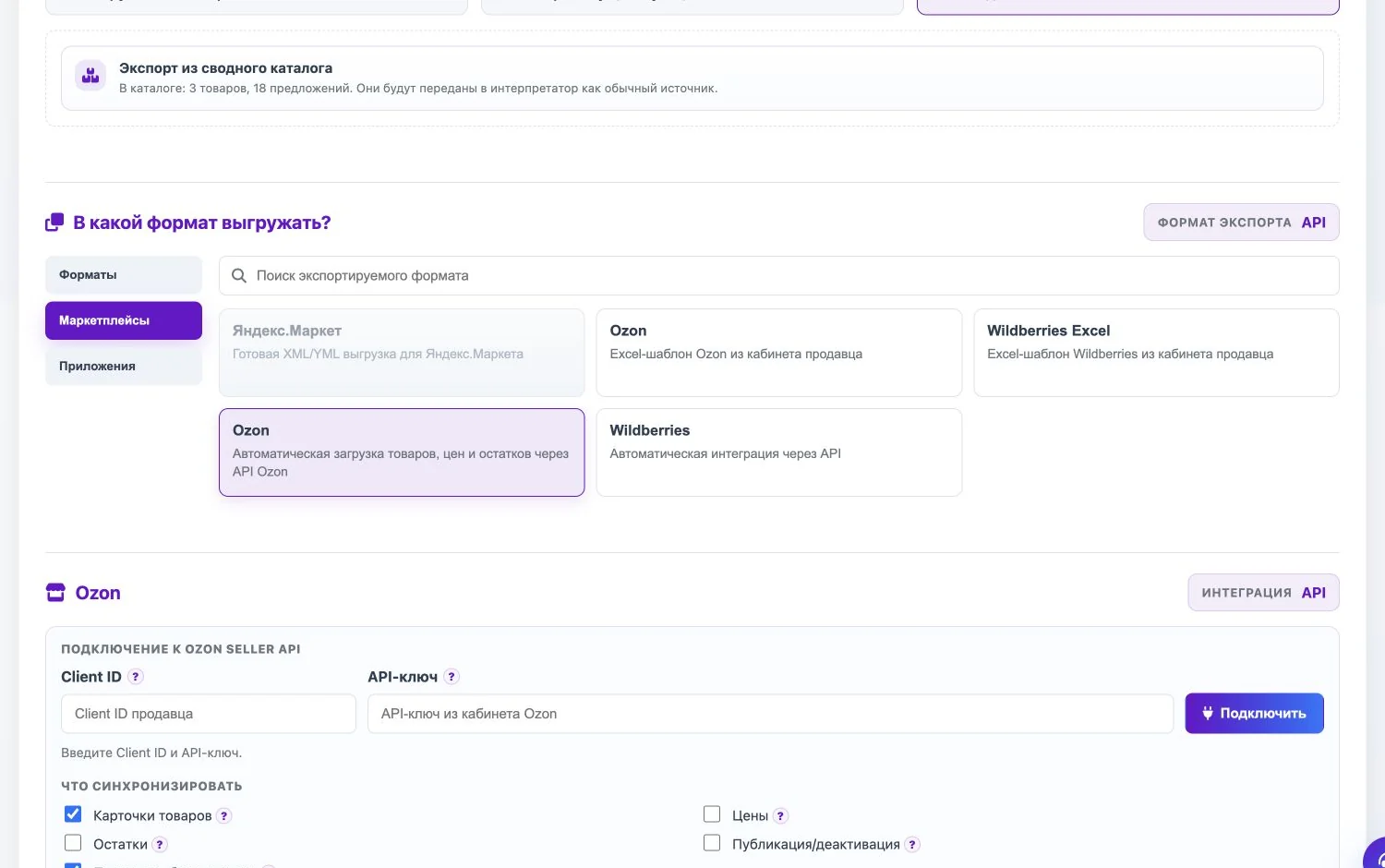The width and height of the screenshot is (1385, 868).
Task: Open the help tooltip for Карточки товаров
Action: (x=224, y=816)
